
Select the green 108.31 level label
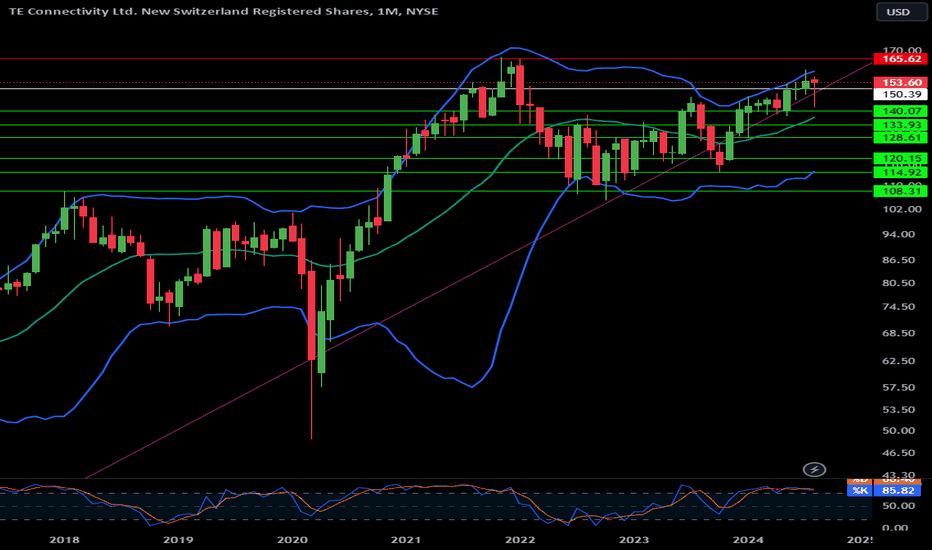pyautogui.click(x=900, y=191)
